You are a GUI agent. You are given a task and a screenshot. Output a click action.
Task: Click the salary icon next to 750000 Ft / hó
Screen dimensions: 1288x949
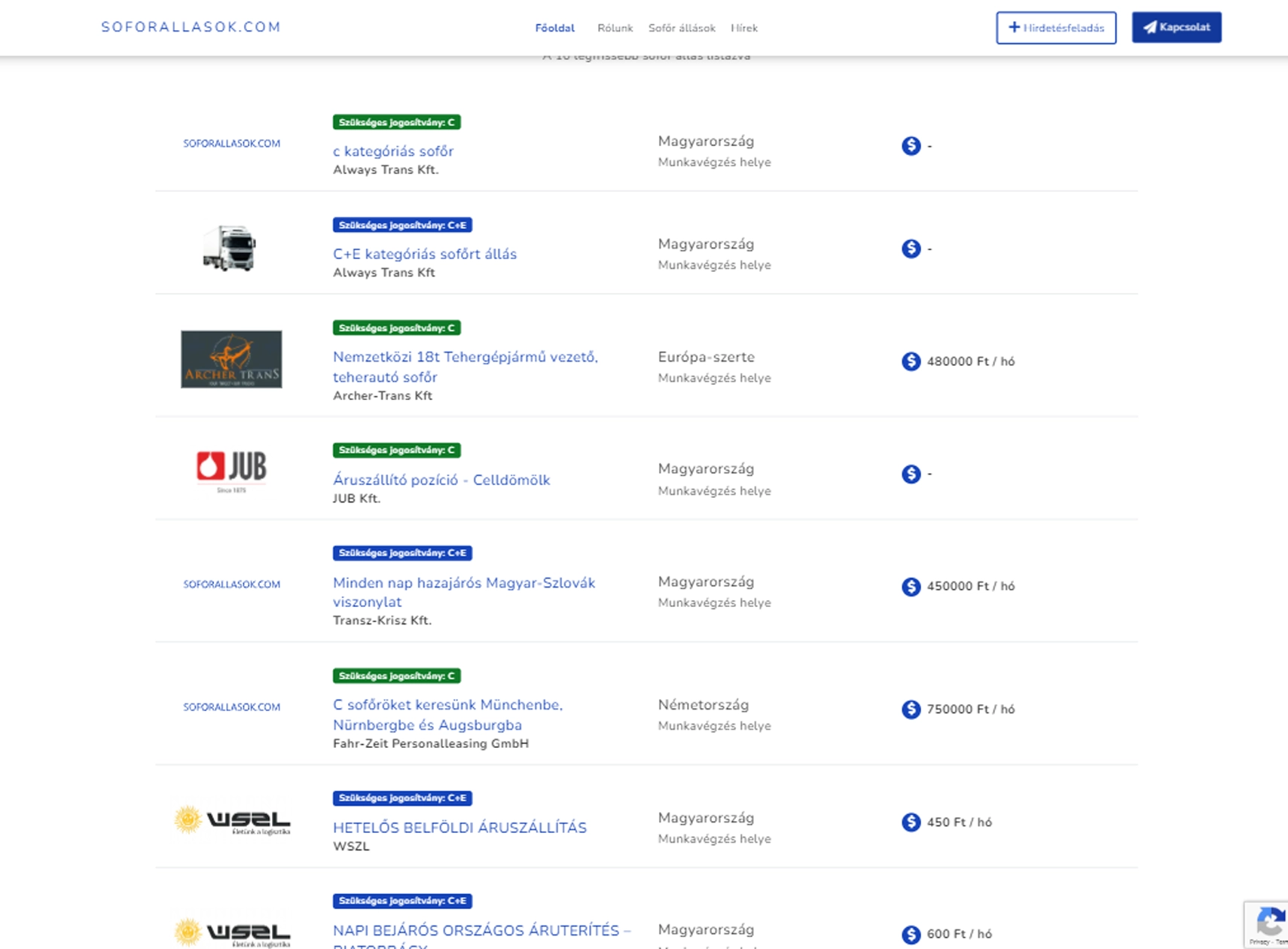click(911, 709)
